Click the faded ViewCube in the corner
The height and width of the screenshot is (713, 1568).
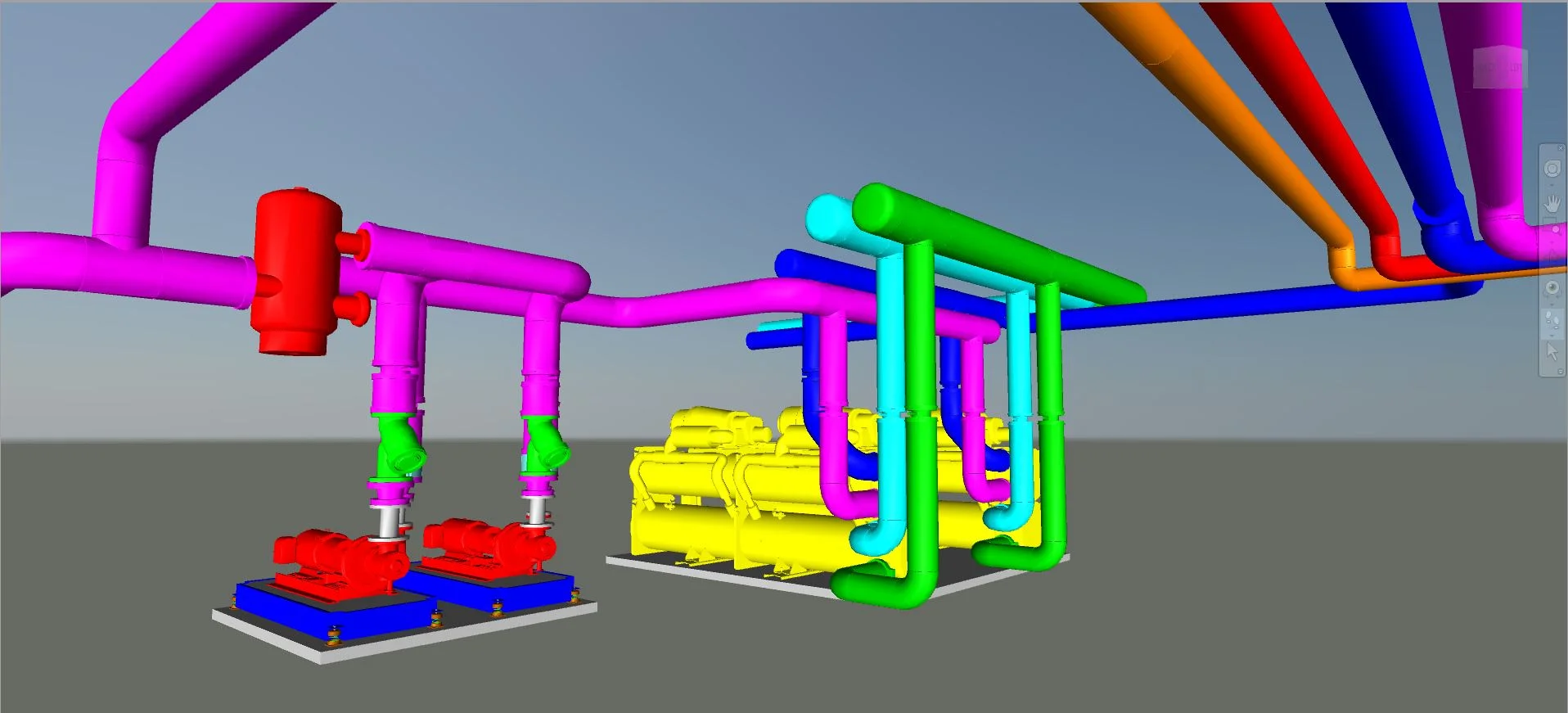pos(1500,67)
